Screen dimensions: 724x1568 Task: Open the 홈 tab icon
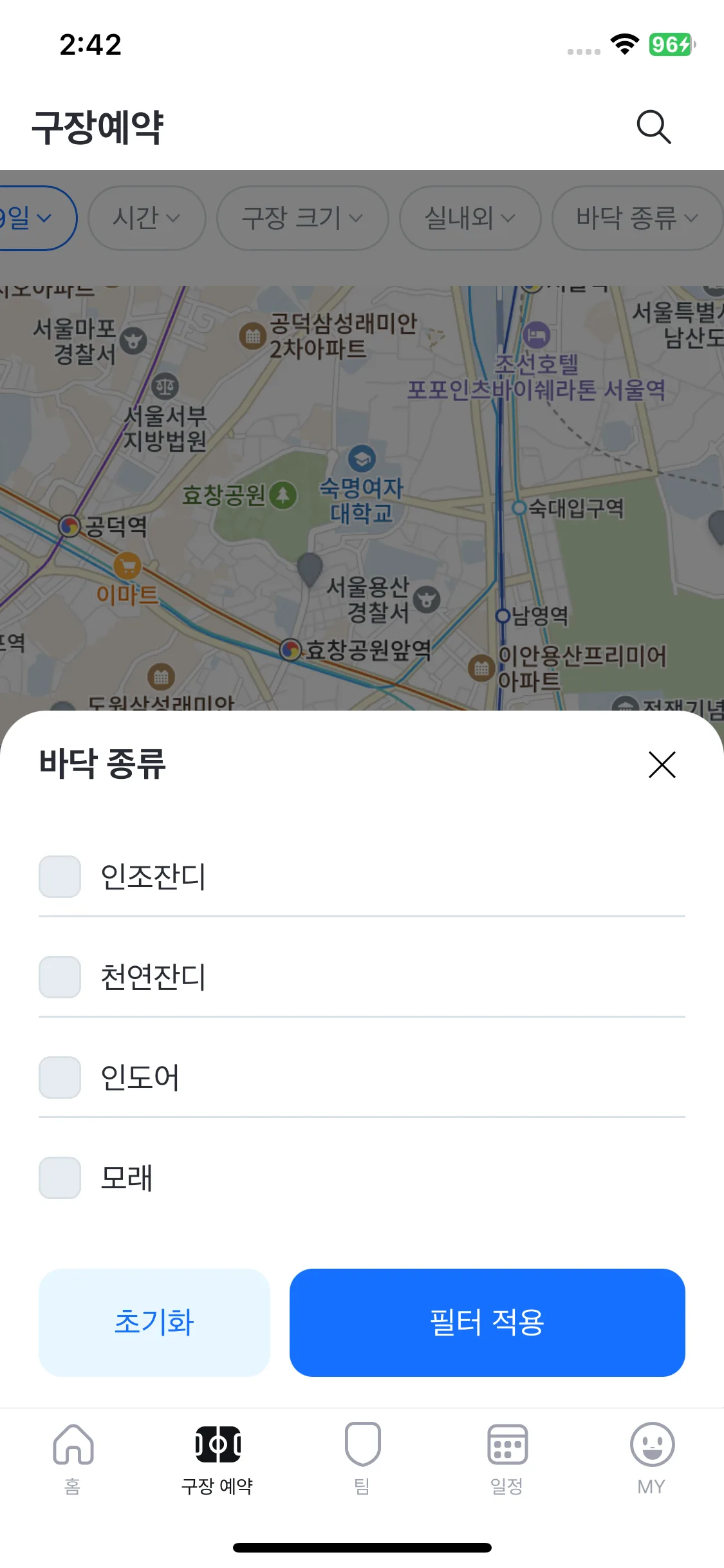tap(73, 1444)
